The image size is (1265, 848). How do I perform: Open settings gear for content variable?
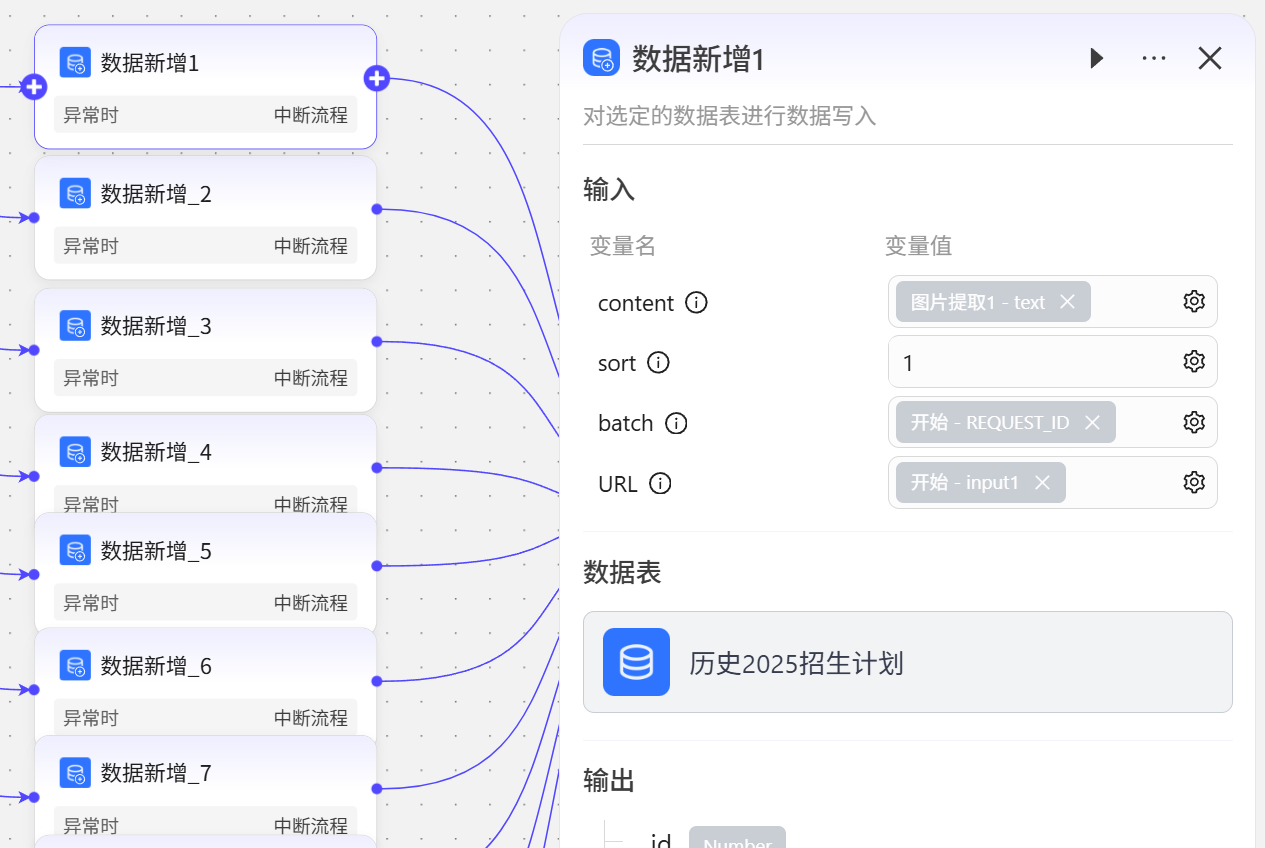click(1194, 302)
